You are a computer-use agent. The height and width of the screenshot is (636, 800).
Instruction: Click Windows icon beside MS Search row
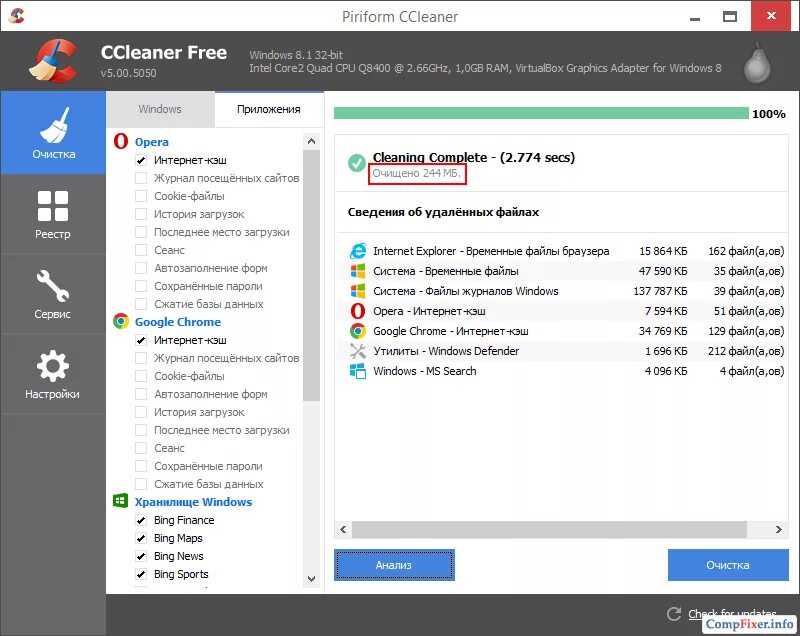358,371
